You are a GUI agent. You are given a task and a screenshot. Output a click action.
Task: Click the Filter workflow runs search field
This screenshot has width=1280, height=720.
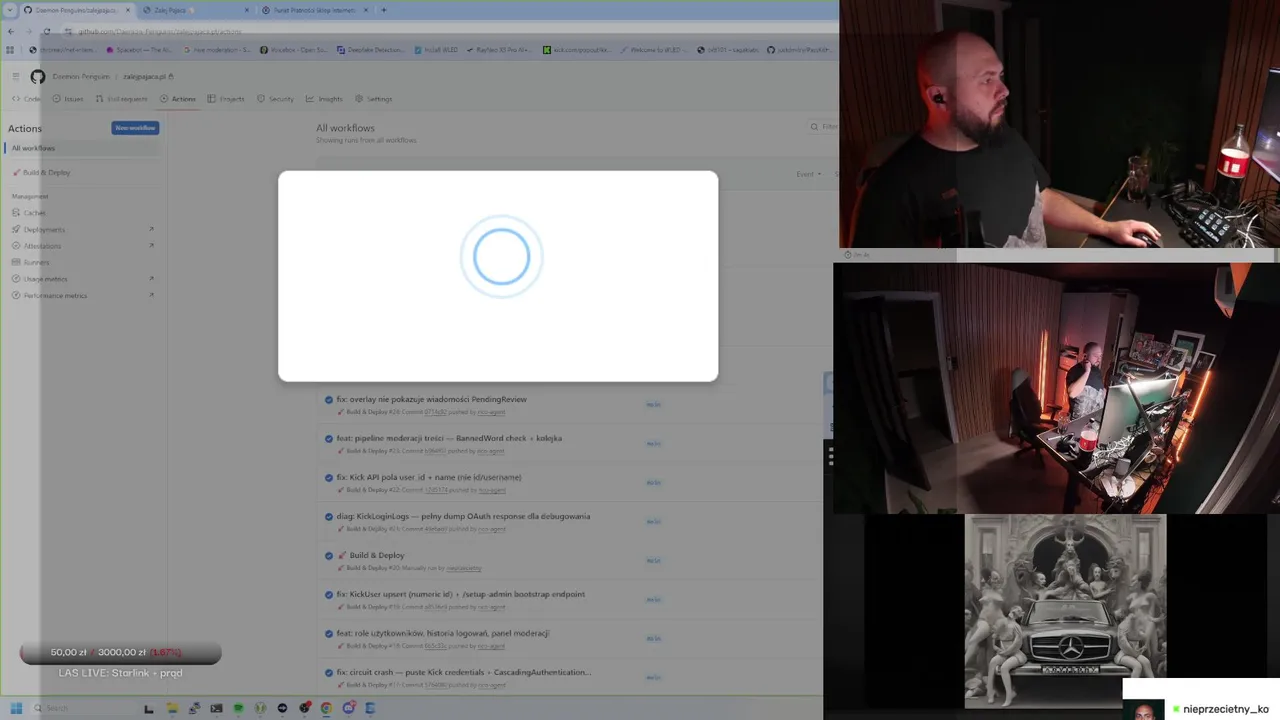coord(824,127)
